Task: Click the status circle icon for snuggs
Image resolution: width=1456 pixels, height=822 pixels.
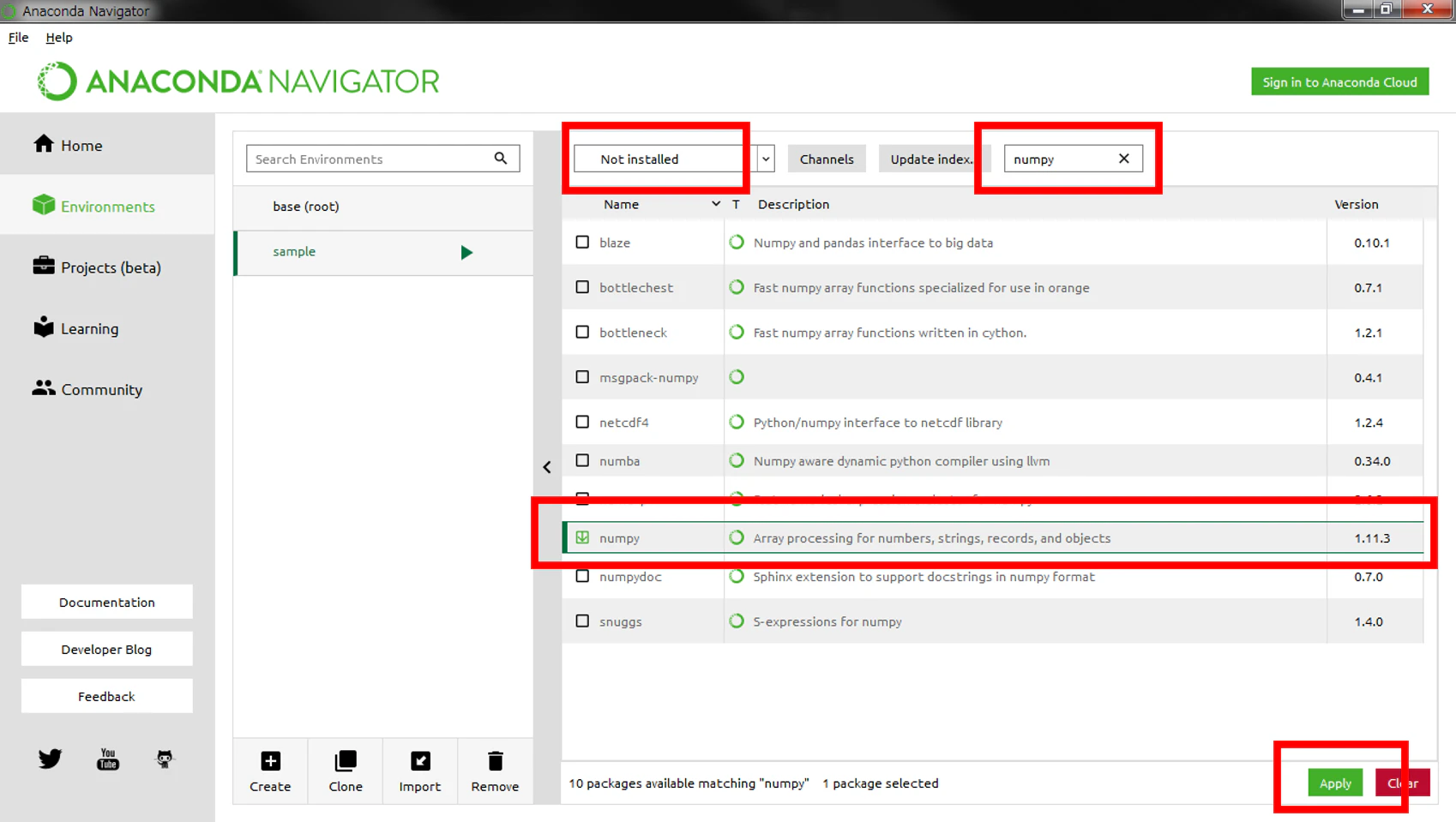Action: [737, 621]
